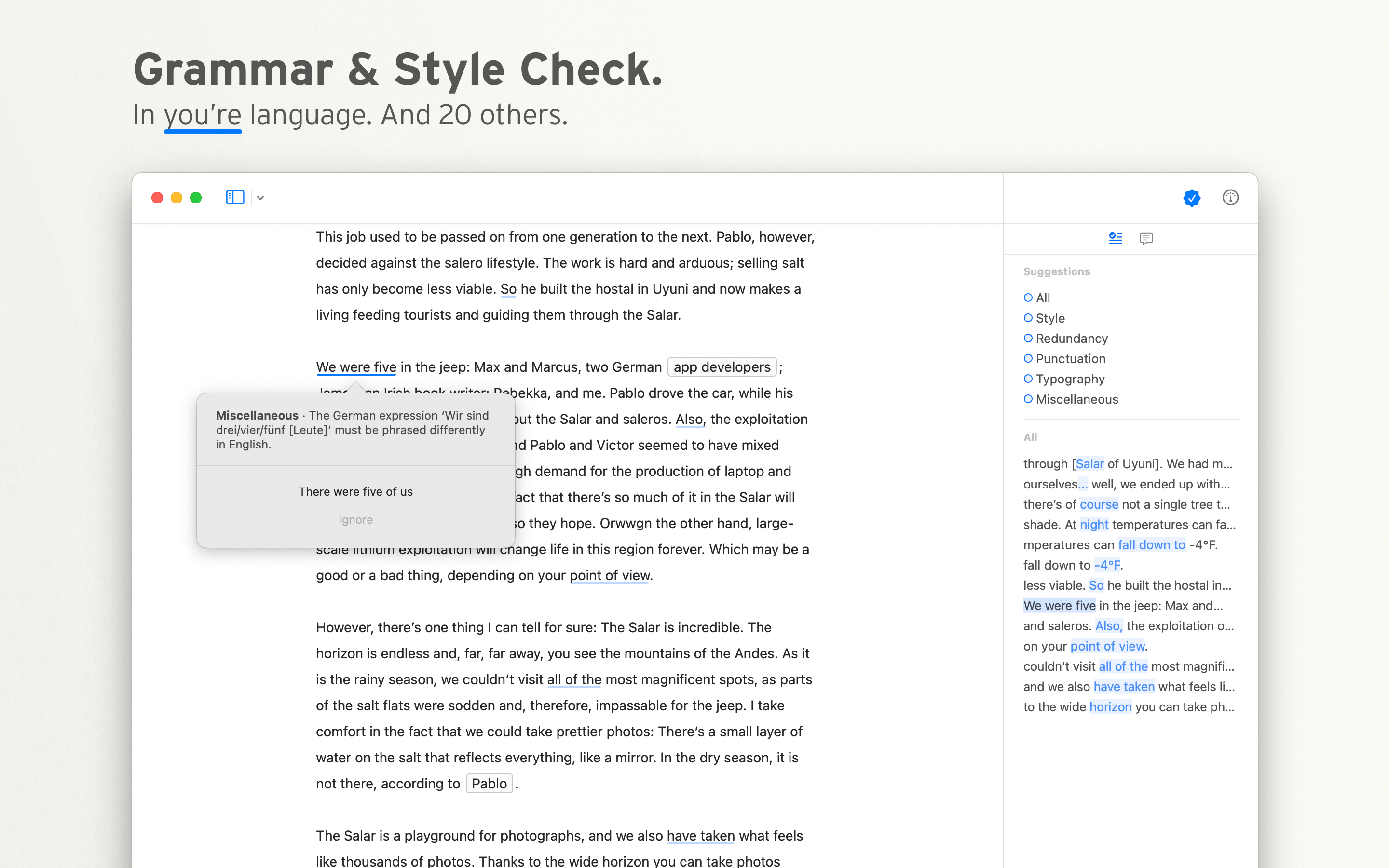The width and height of the screenshot is (1389, 868).
Task: Ignore the 'We were five' suggestion
Action: click(355, 519)
